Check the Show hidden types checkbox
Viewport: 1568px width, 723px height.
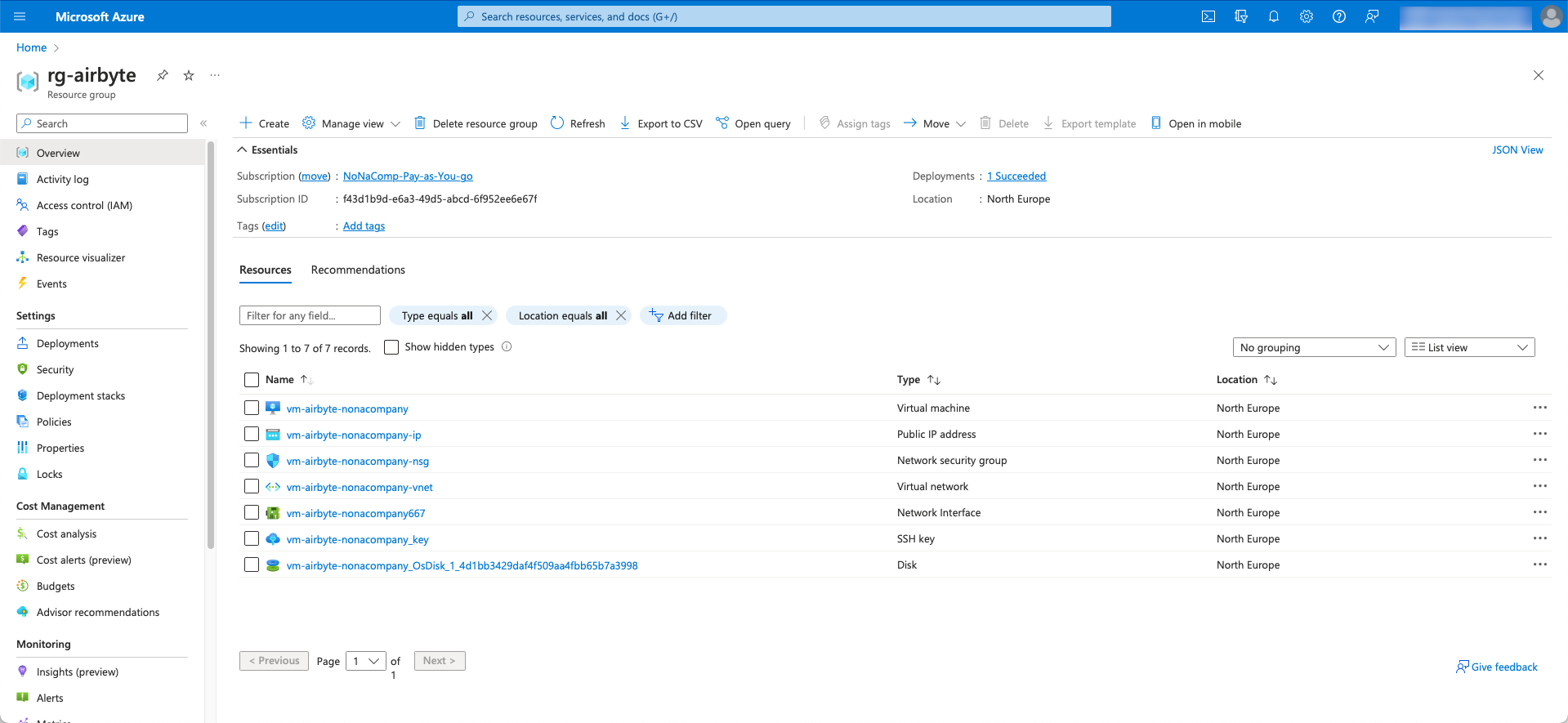[x=391, y=347]
